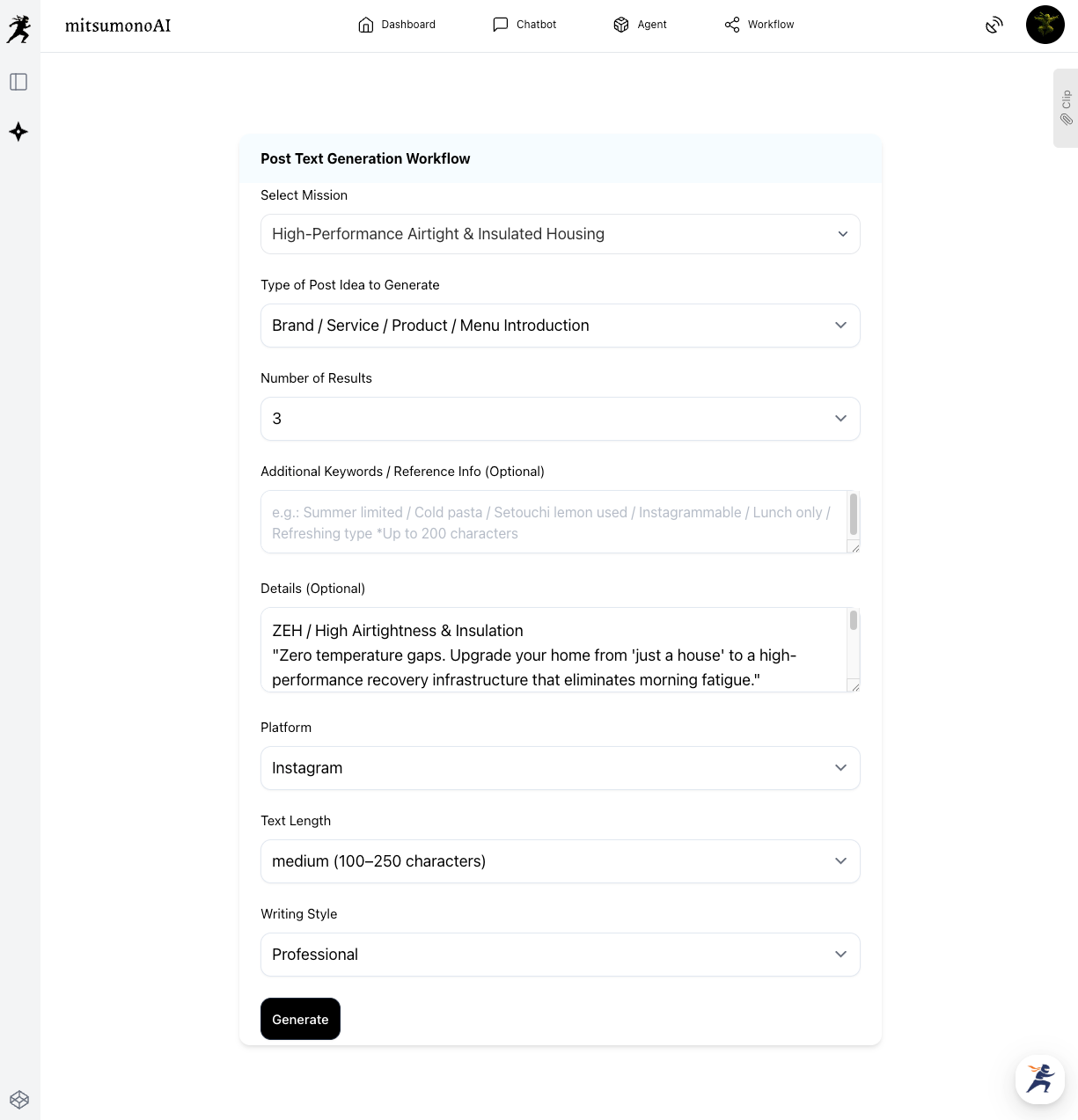The width and height of the screenshot is (1078, 1120).
Task: Click the sparkle star sidebar icon
Action: click(18, 132)
